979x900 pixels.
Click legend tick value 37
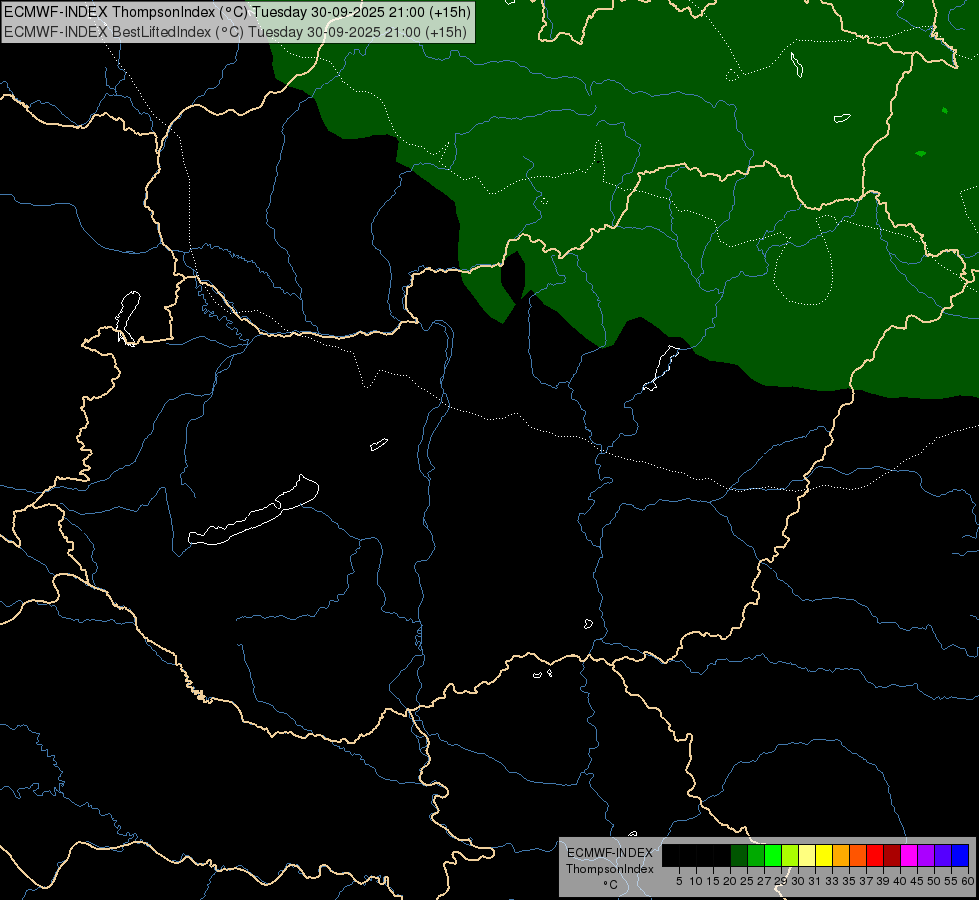click(x=867, y=881)
